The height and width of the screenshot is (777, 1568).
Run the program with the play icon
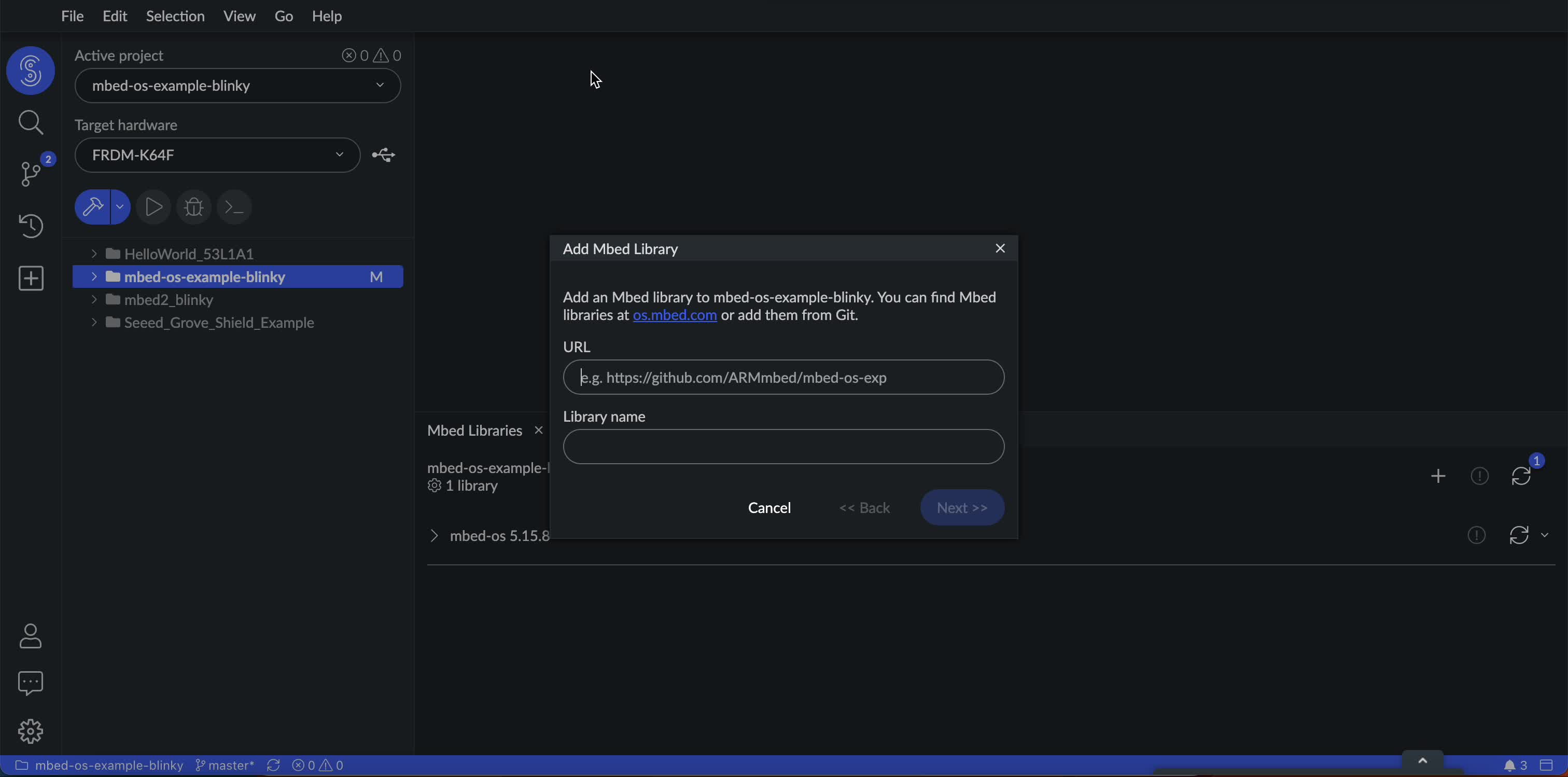coord(153,207)
